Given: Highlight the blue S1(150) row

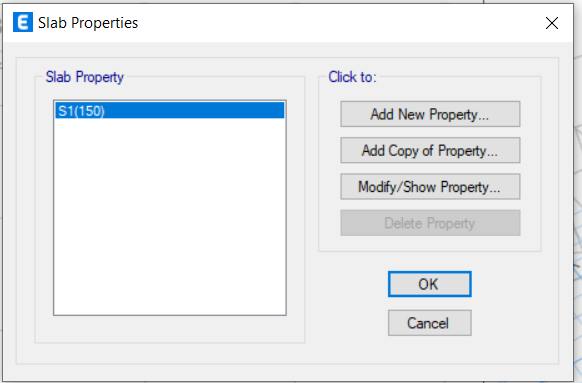Looking at the screenshot, I should pyautogui.click(x=170, y=111).
